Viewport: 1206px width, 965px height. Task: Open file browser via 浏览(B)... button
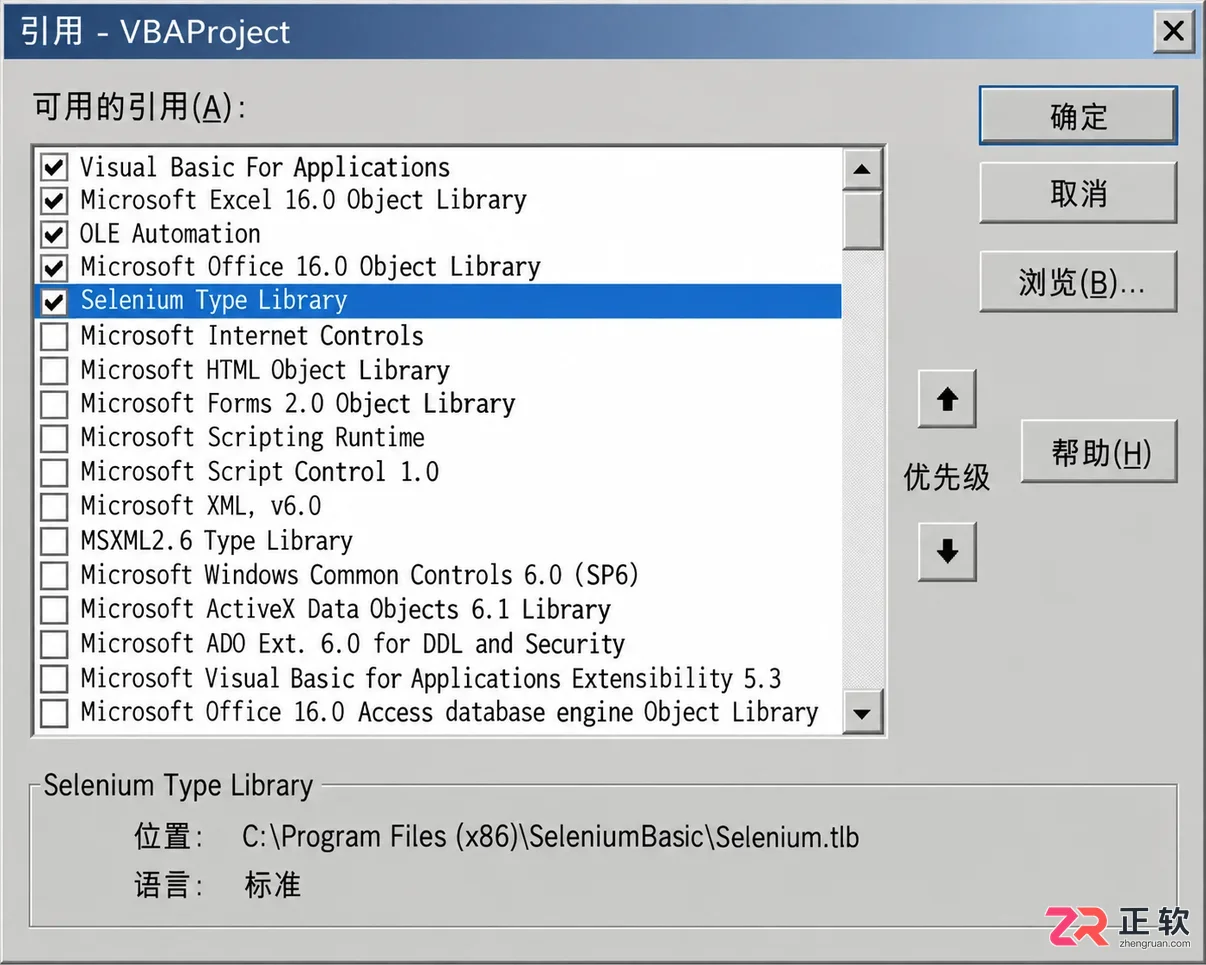1078,283
